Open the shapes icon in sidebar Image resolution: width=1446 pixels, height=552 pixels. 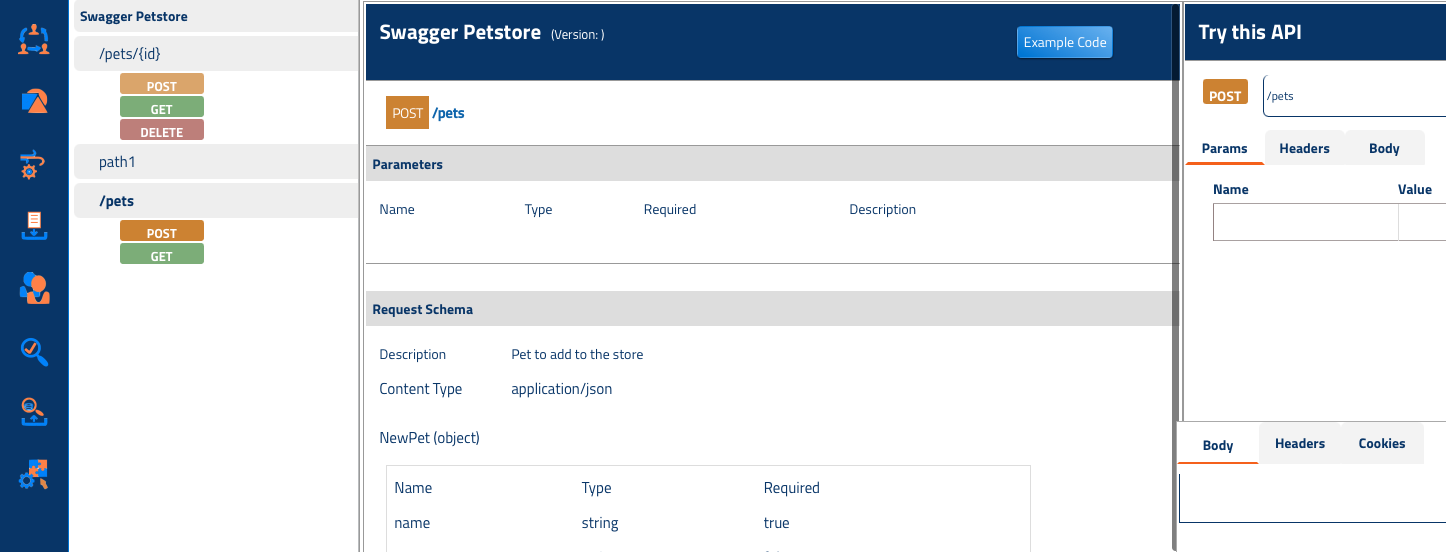[x=34, y=101]
